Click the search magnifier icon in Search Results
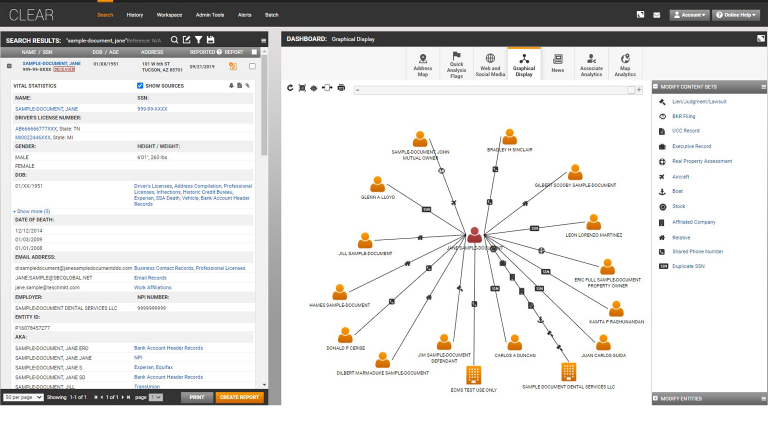Screen dimensions: 768x432 coord(174,39)
